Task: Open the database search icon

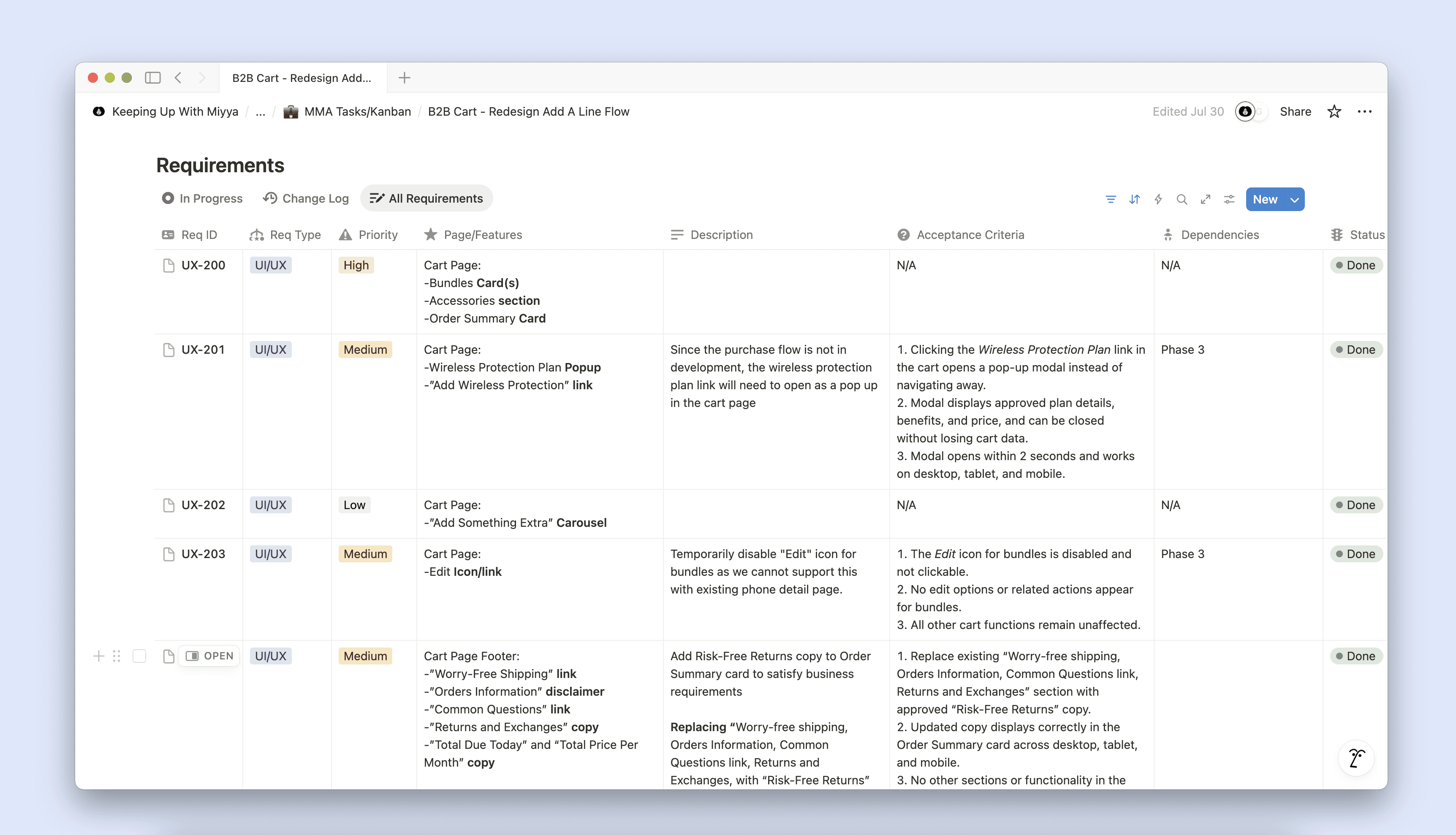Action: [x=1182, y=199]
